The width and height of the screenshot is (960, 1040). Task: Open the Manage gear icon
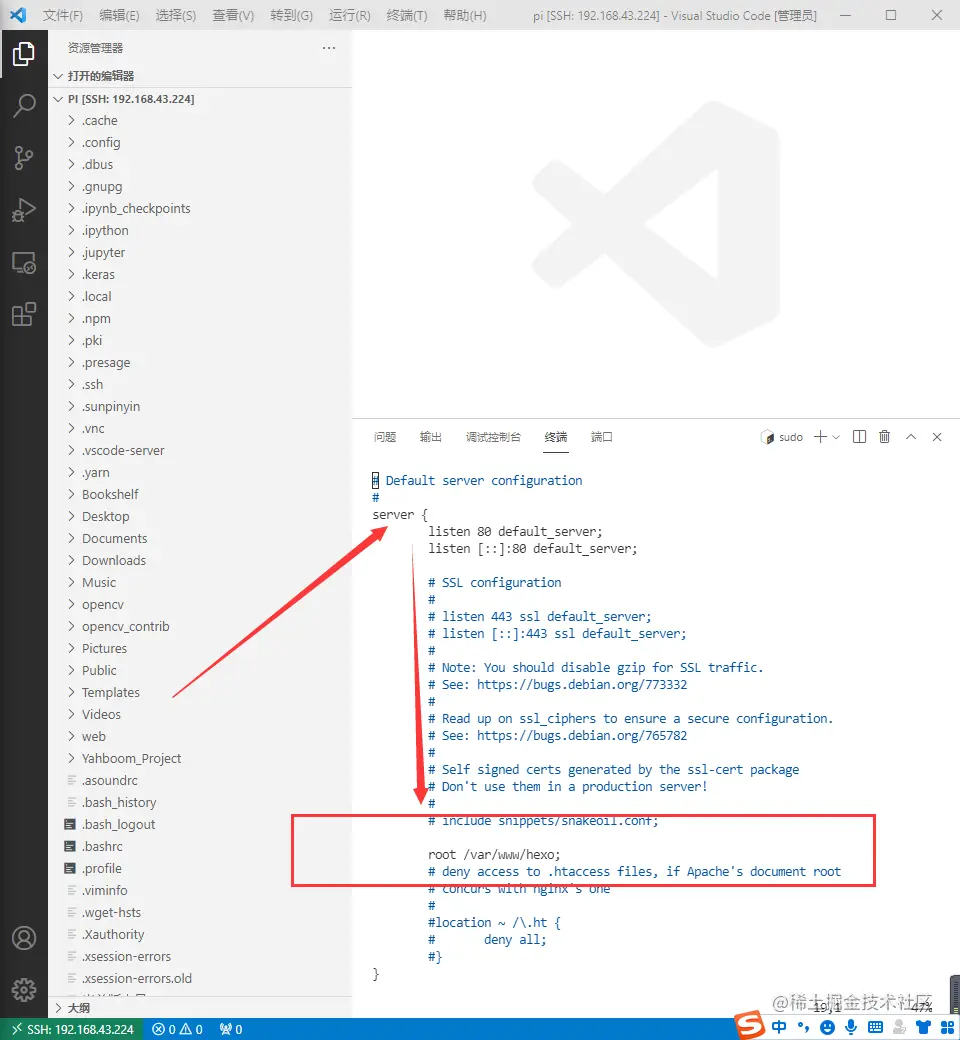[x=24, y=990]
